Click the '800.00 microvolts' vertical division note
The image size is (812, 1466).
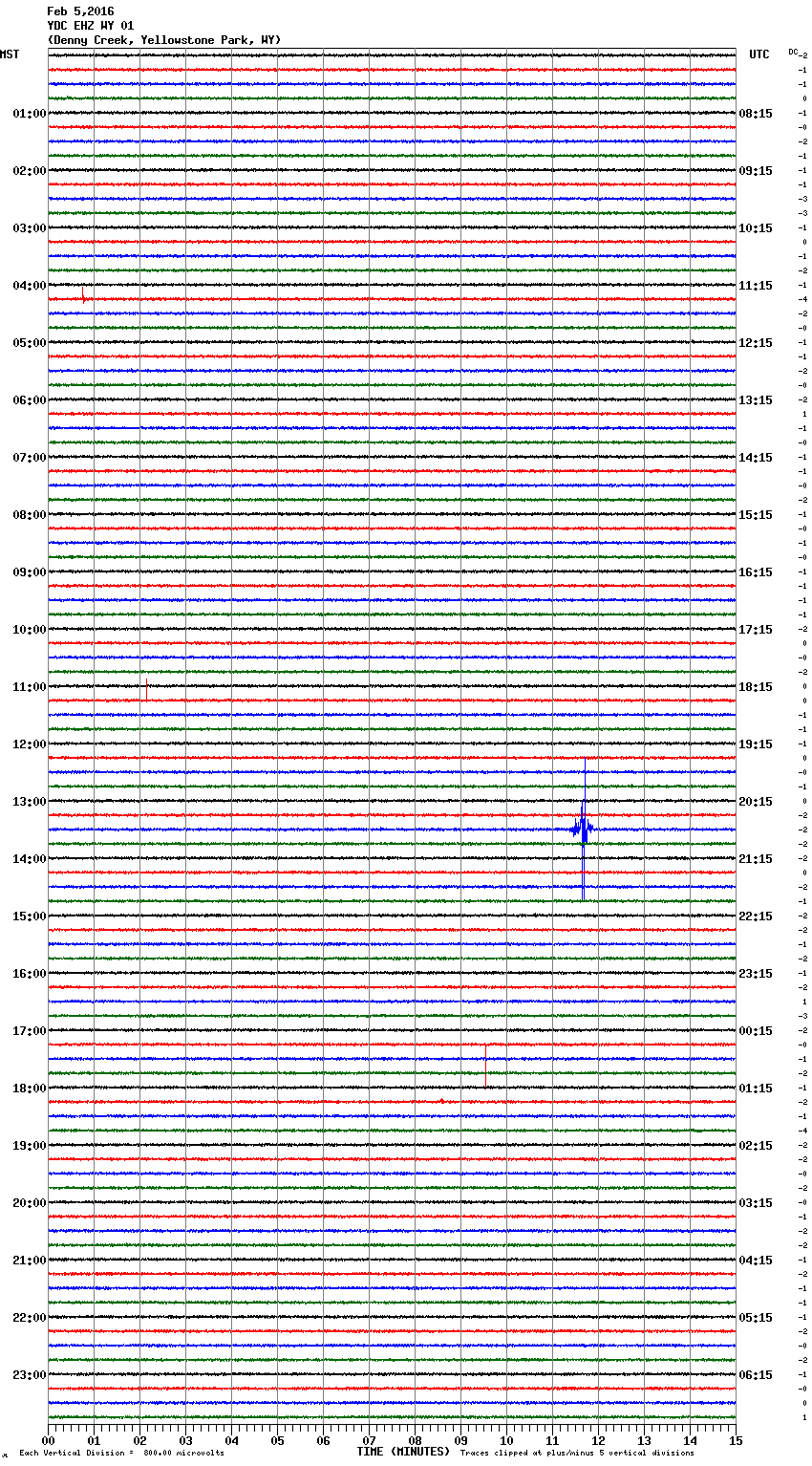[x=183, y=1454]
